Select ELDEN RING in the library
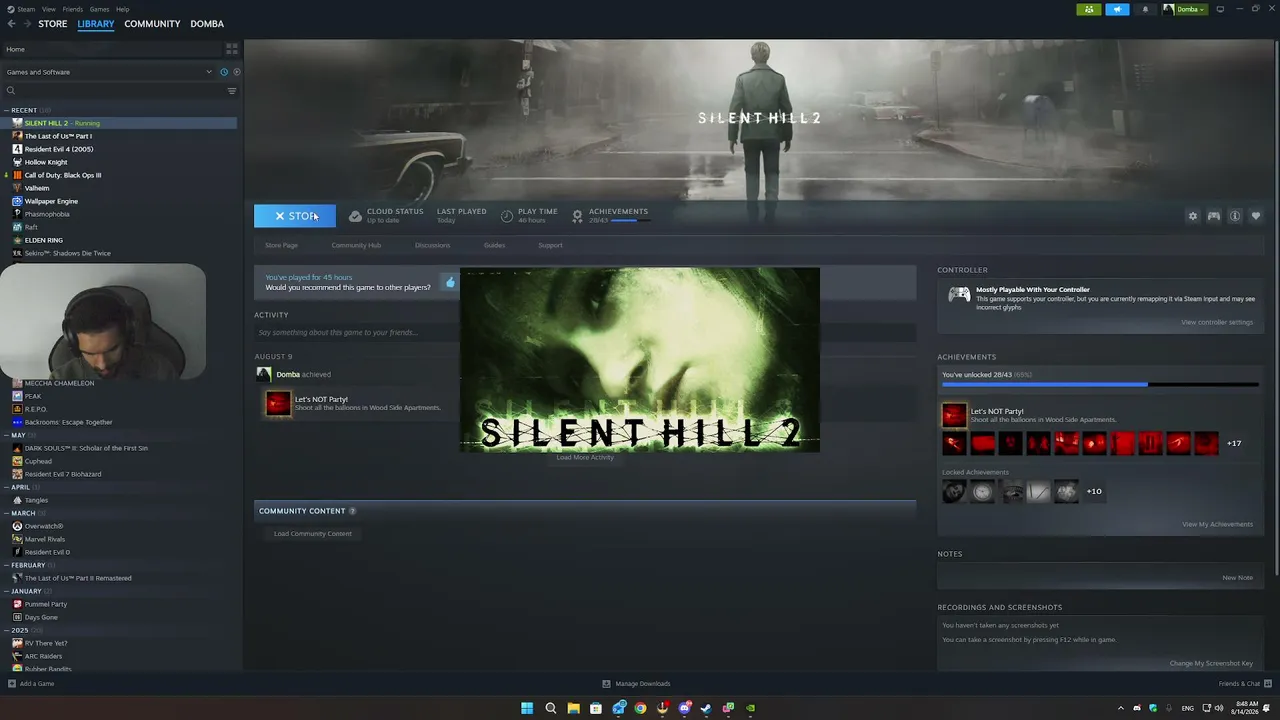The image size is (1280, 720). (43, 240)
